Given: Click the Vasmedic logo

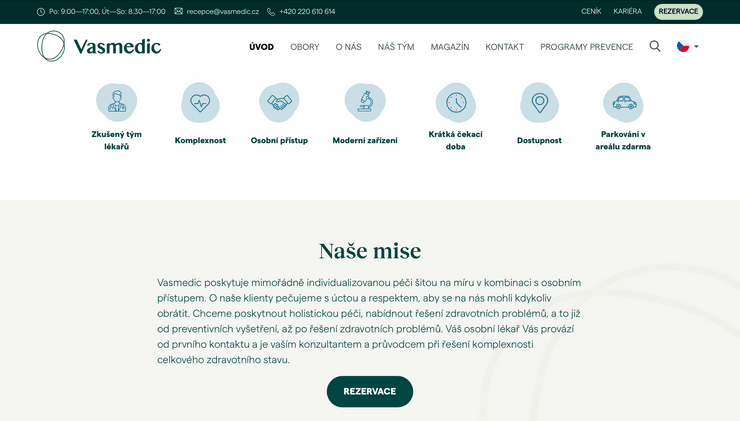Looking at the screenshot, I should click(99, 46).
